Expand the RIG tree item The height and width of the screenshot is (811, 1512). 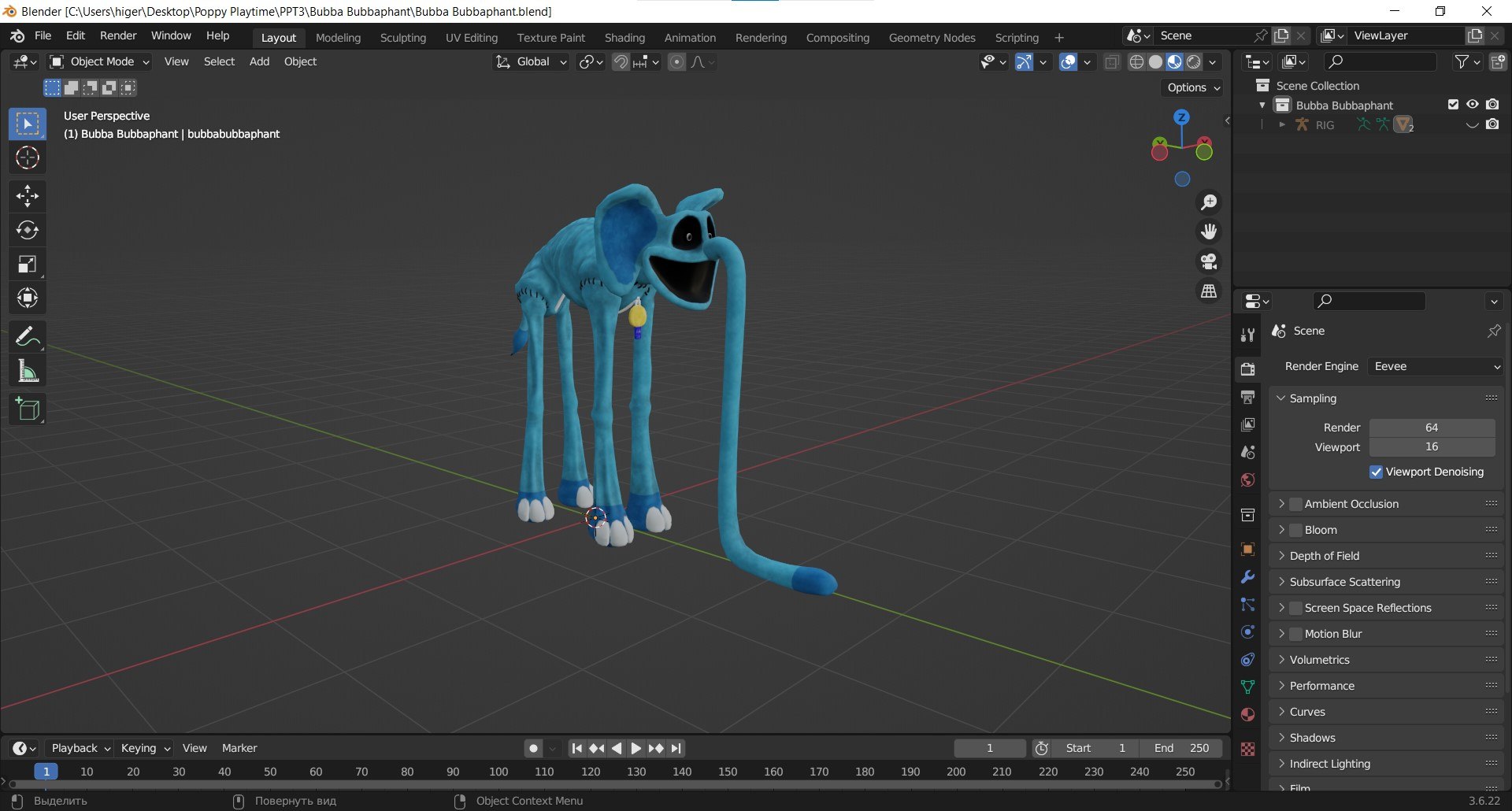click(1282, 124)
